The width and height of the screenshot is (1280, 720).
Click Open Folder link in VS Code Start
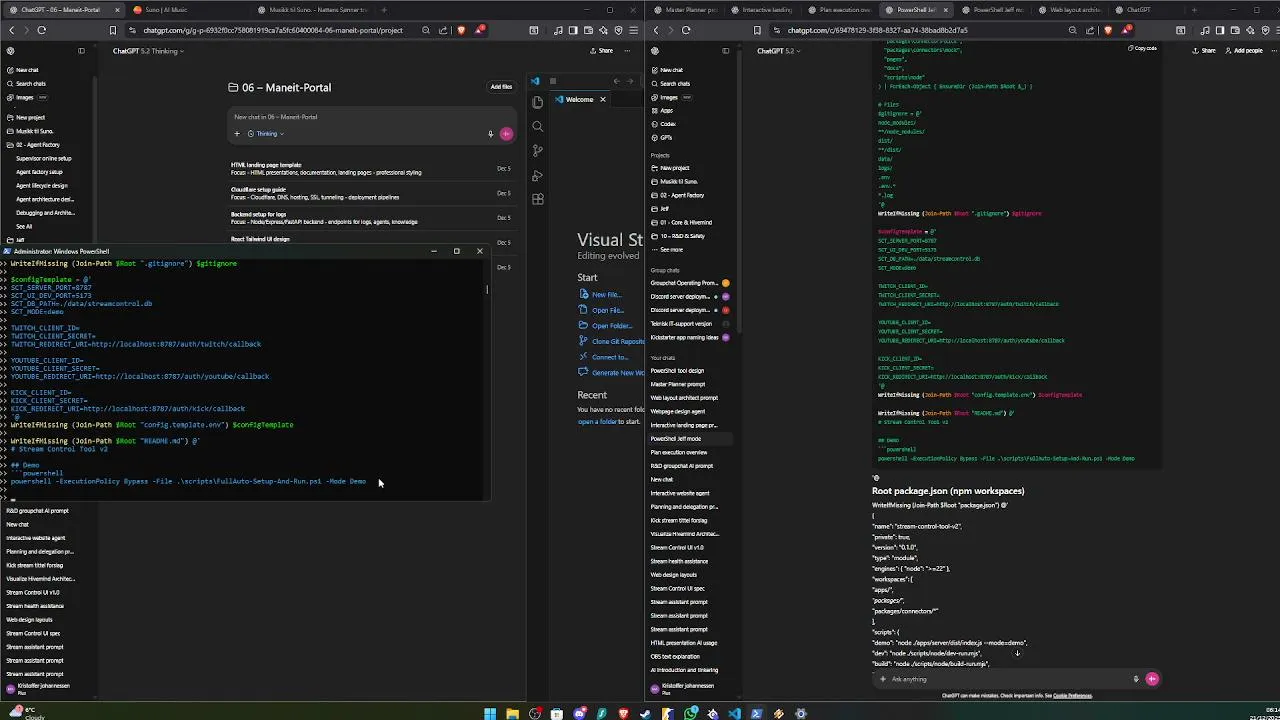[x=606, y=326]
